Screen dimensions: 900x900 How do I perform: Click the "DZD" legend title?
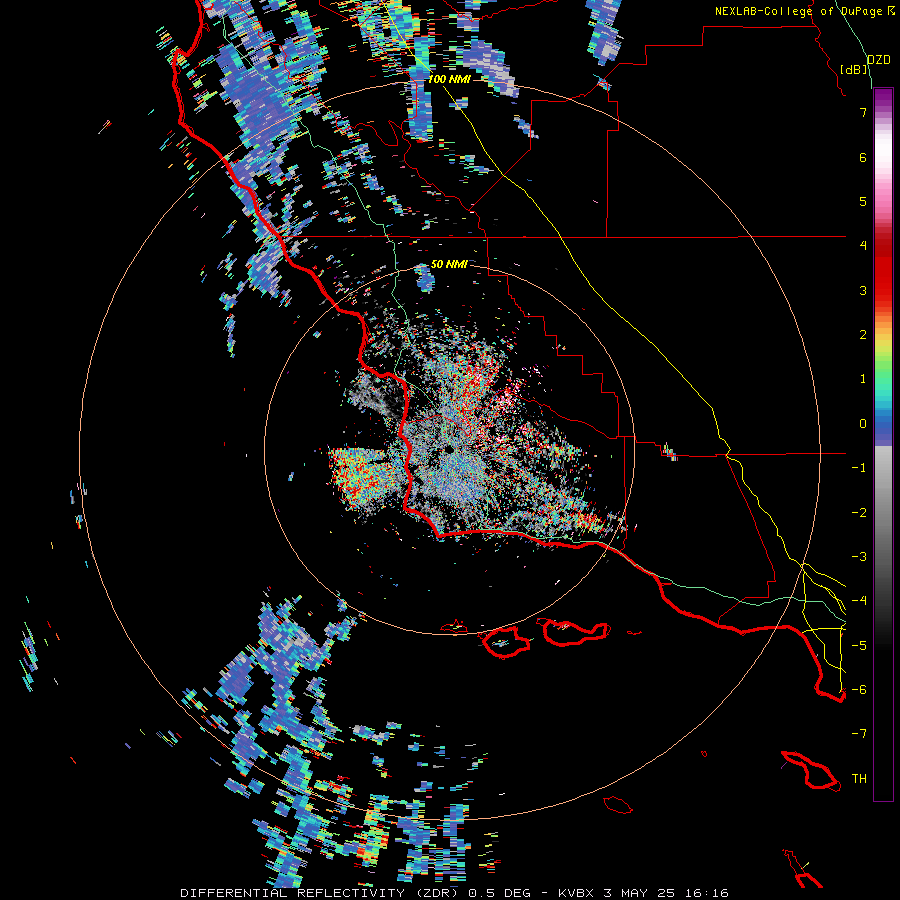tap(879, 60)
